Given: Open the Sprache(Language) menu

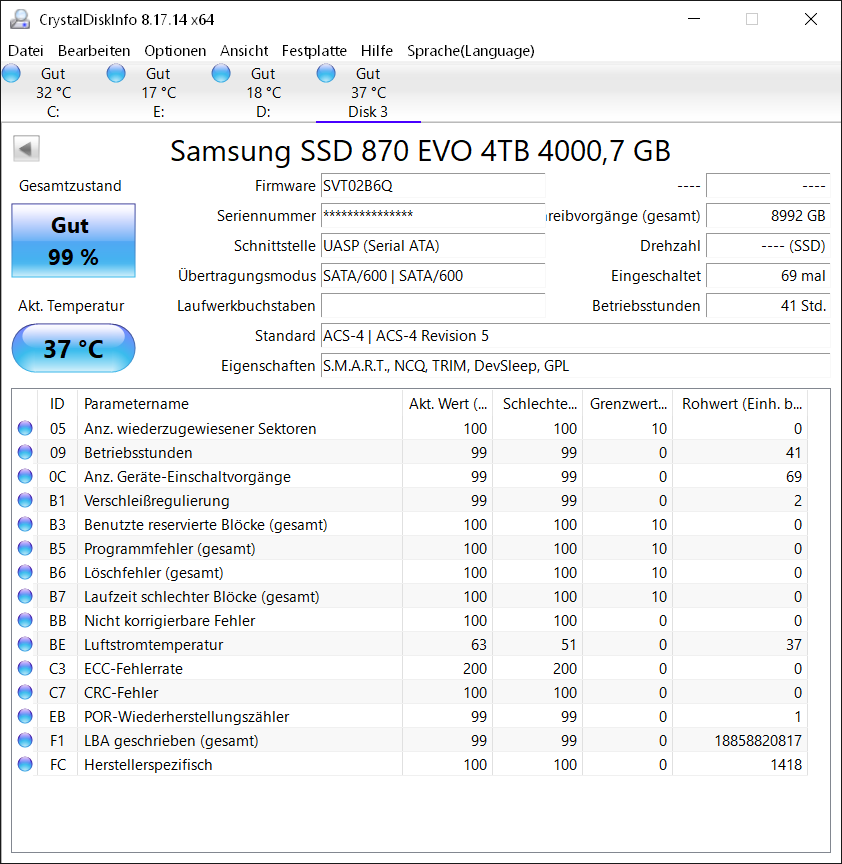Looking at the screenshot, I should tap(471, 51).
